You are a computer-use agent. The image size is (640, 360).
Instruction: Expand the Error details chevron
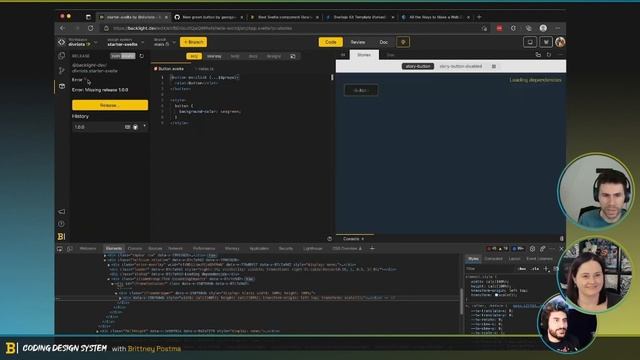(x=86, y=80)
